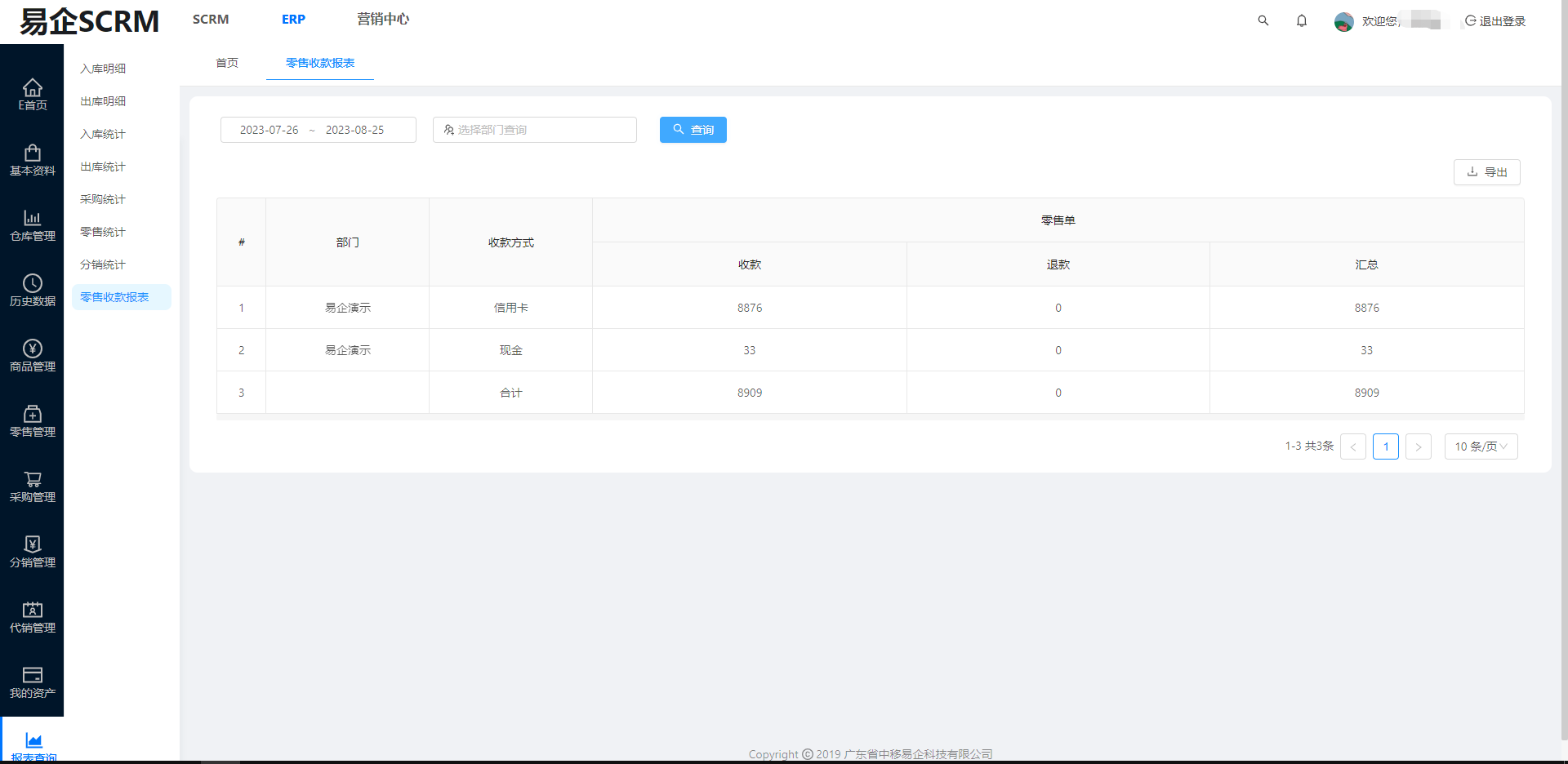This screenshot has width=1568, height=764.
Task: Click the 信用卡 payment method cell
Action: (511, 308)
